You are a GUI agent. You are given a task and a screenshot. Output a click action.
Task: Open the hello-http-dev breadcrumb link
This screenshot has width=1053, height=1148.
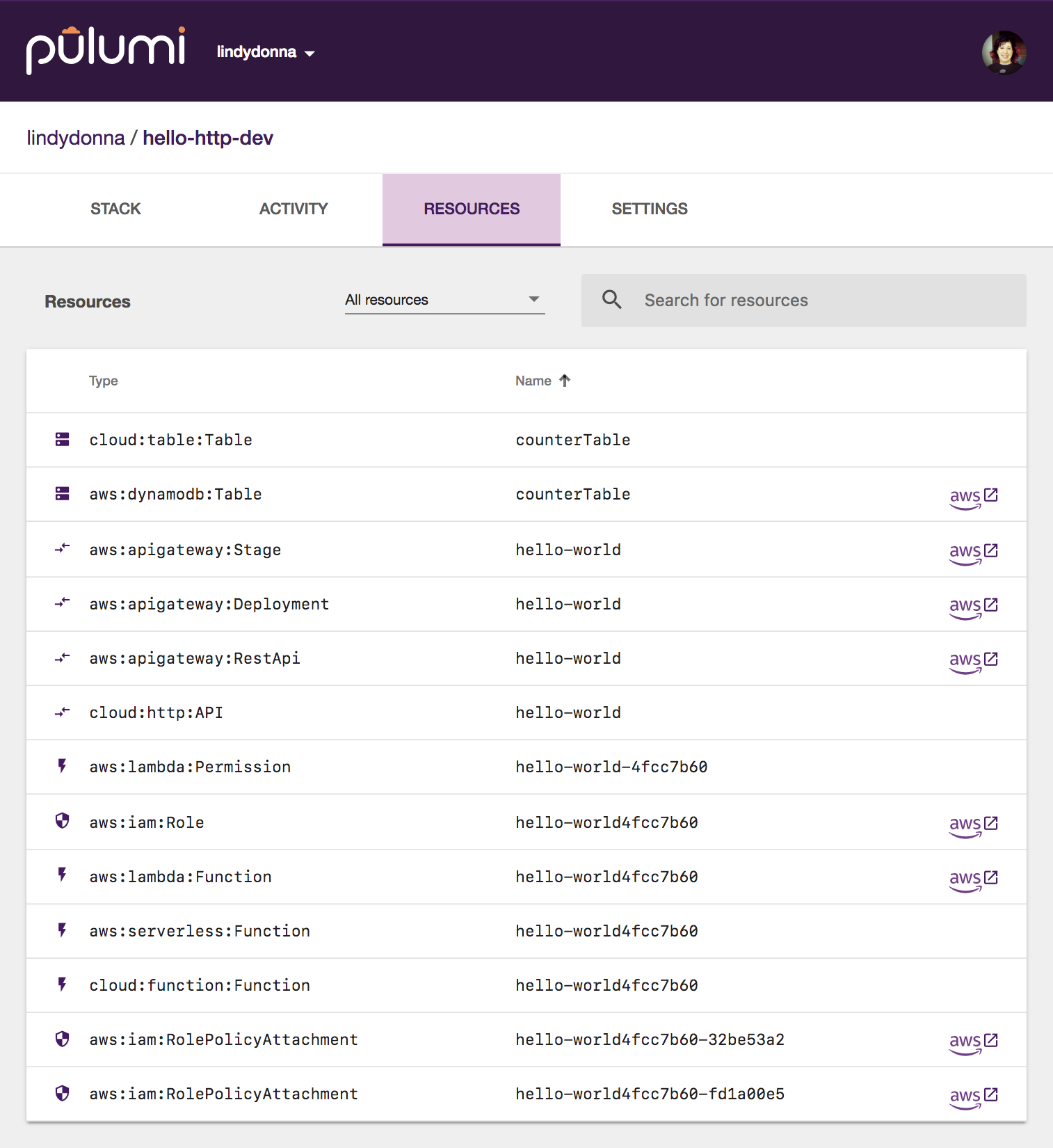pos(208,138)
